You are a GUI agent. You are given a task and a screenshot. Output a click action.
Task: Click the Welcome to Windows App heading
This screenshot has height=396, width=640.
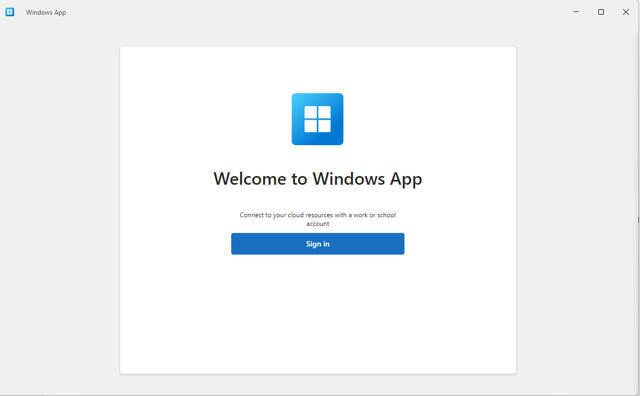coord(318,179)
